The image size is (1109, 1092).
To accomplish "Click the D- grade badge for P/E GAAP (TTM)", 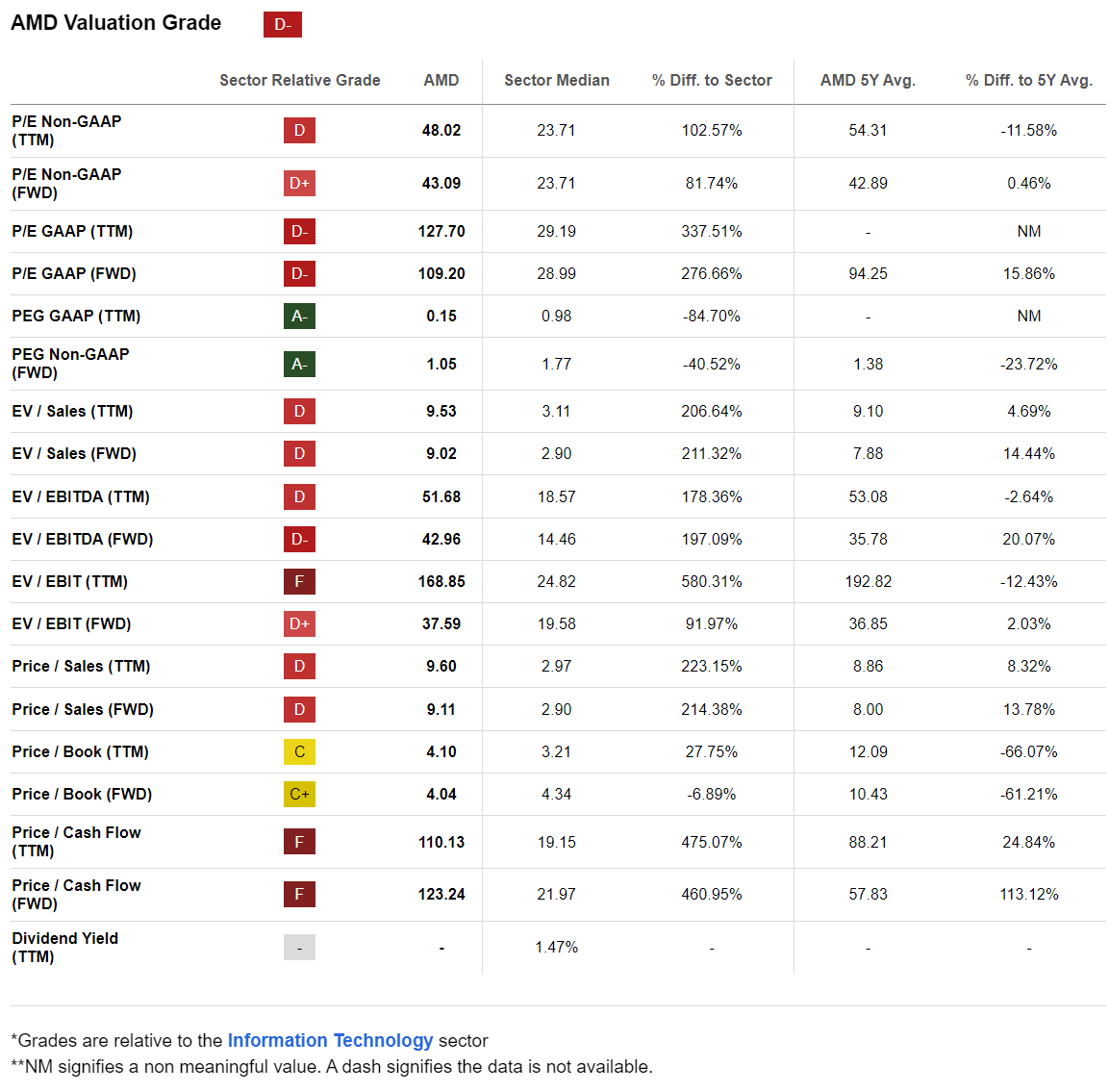I will click(299, 231).
